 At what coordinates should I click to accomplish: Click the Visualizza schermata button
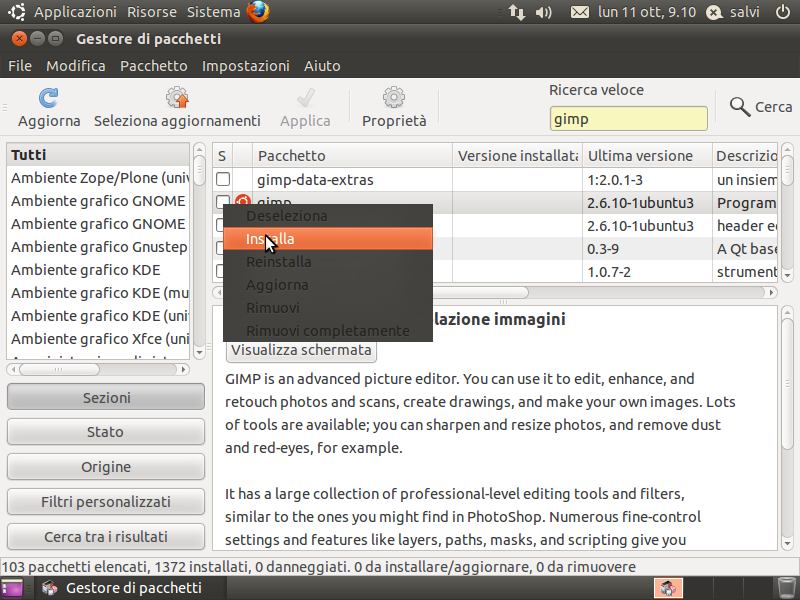tap(301, 351)
